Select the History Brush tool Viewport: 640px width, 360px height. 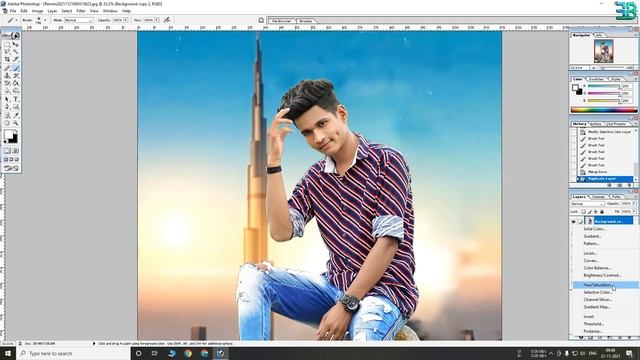16,76
